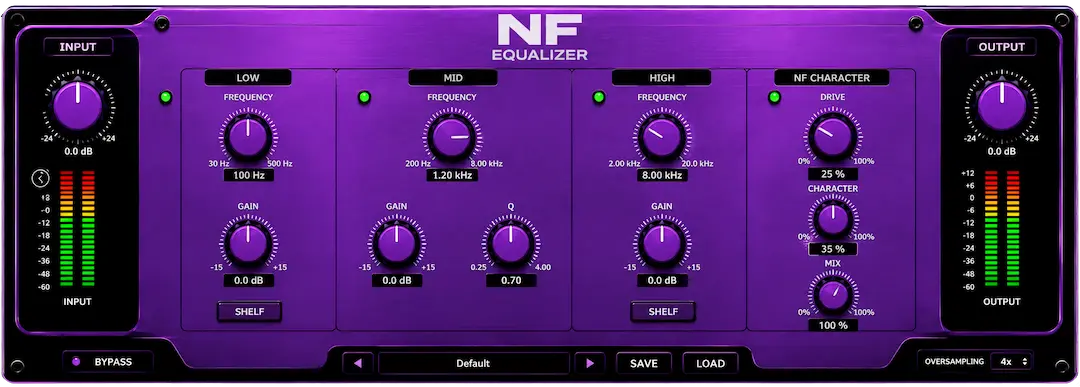Click the circular arrow icon beside the input meter
Viewport: 1080px width, 387px height.
click(40, 179)
